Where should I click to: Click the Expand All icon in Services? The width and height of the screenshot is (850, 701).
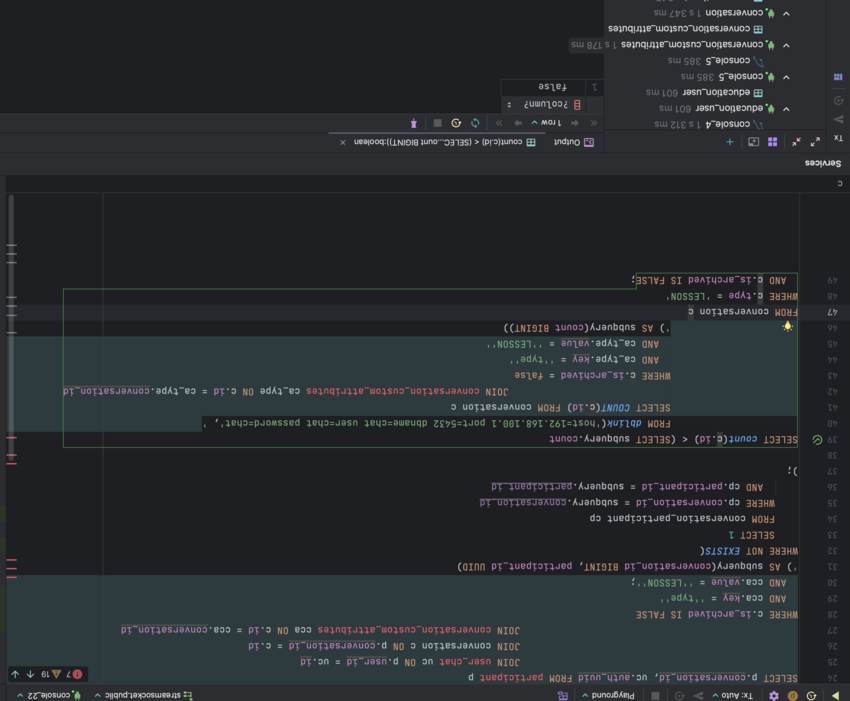(x=815, y=142)
